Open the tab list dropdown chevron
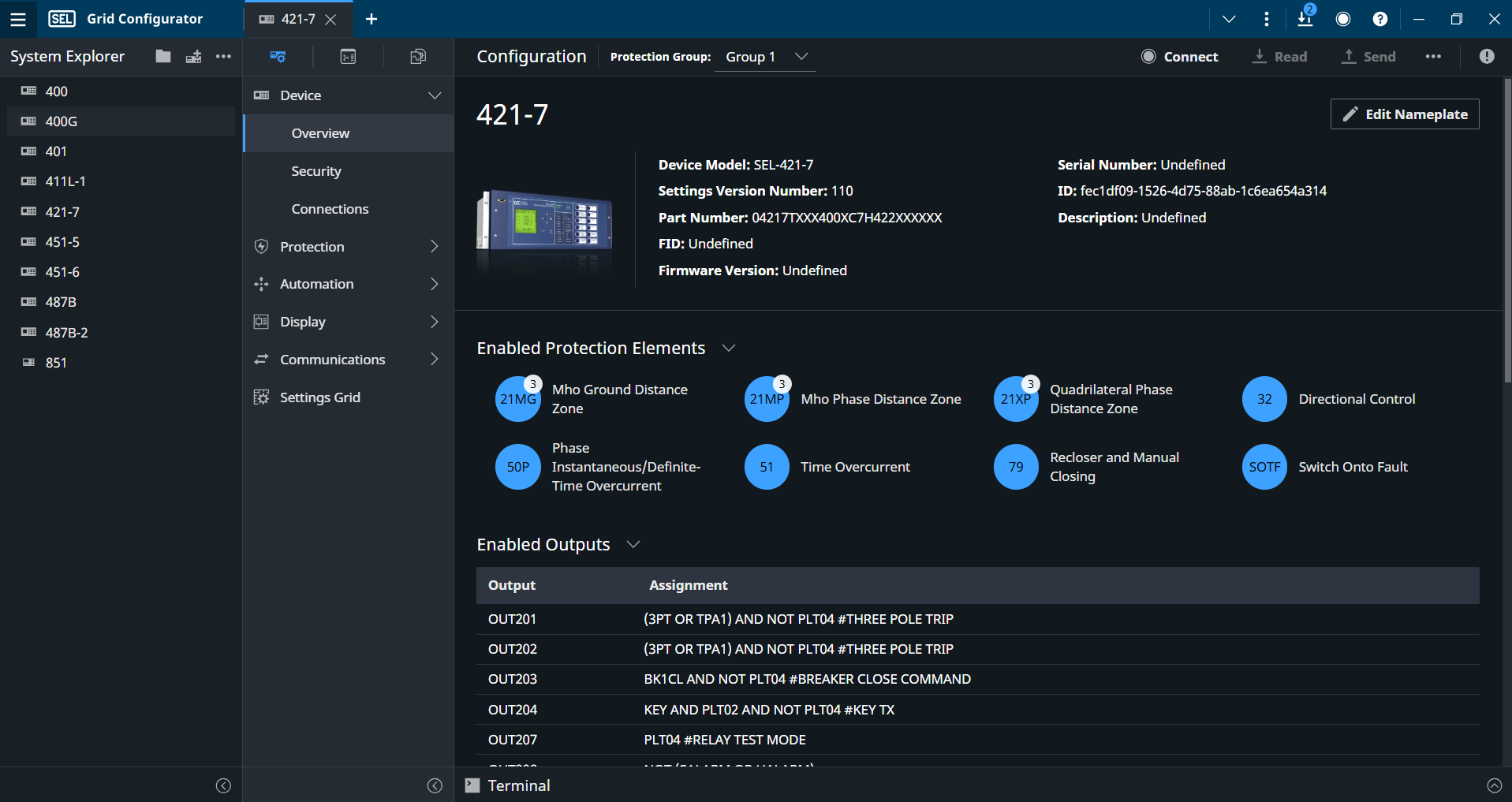 click(x=1229, y=19)
